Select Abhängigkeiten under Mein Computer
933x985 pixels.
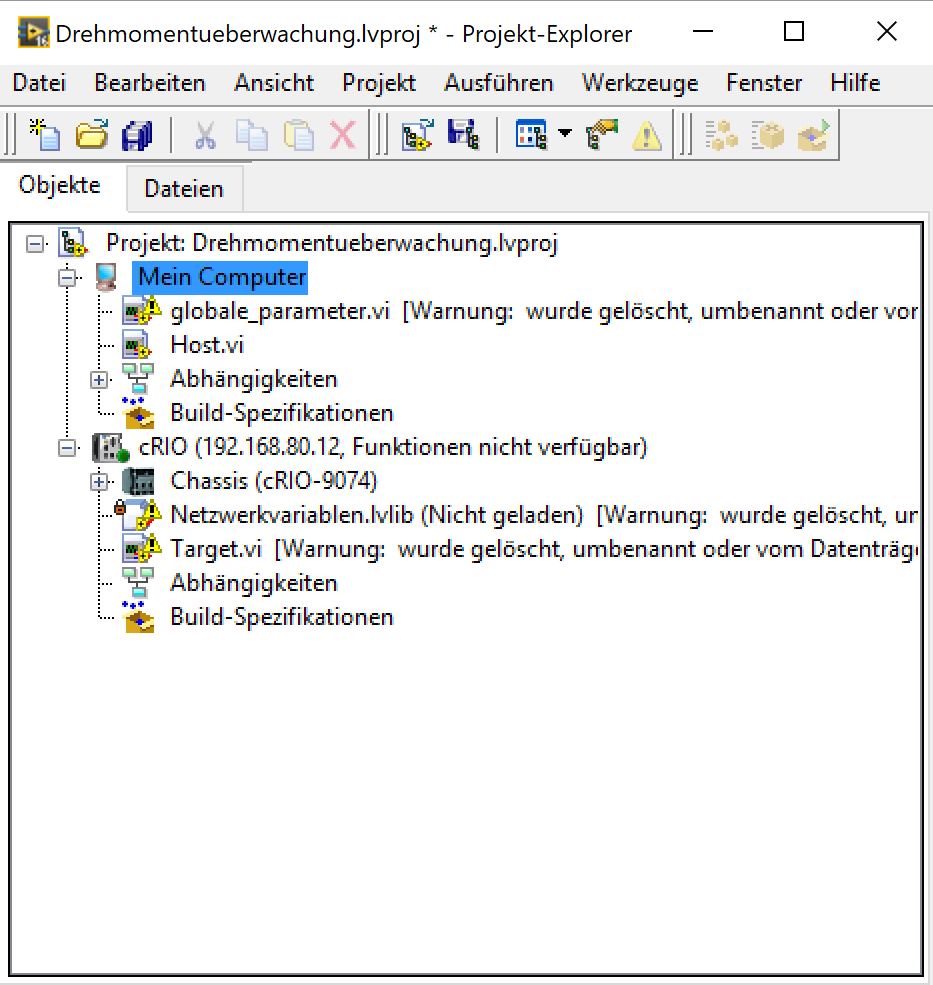tap(254, 379)
